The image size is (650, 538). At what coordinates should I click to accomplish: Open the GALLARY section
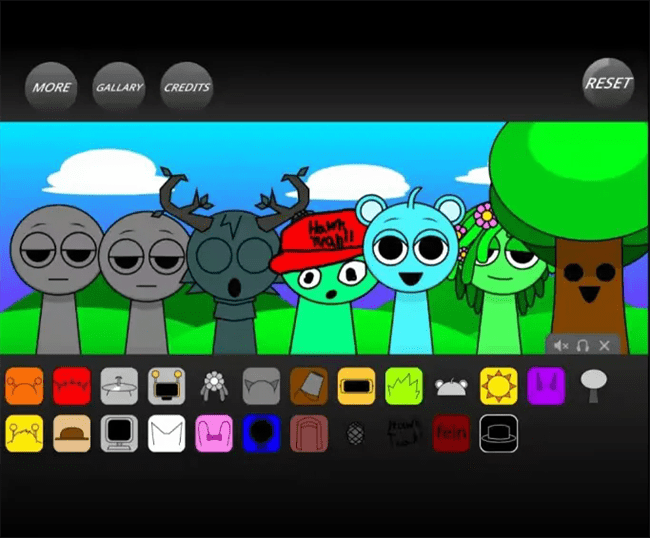[x=119, y=87]
